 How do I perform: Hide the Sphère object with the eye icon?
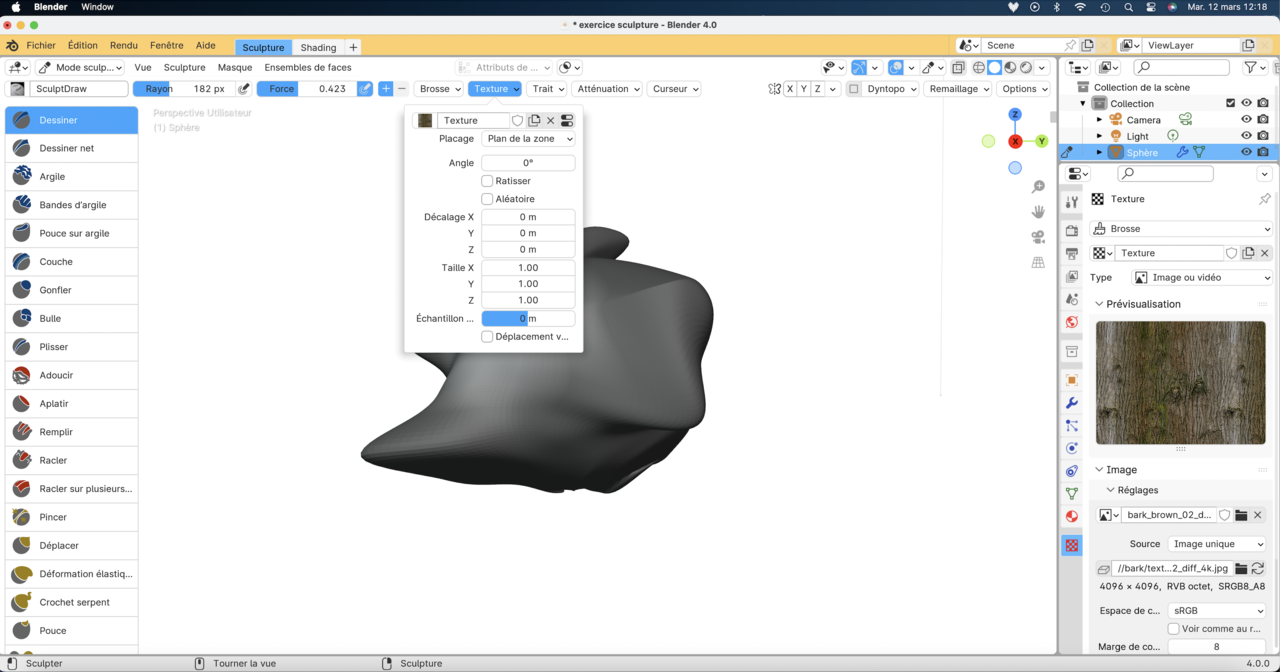[1246, 152]
